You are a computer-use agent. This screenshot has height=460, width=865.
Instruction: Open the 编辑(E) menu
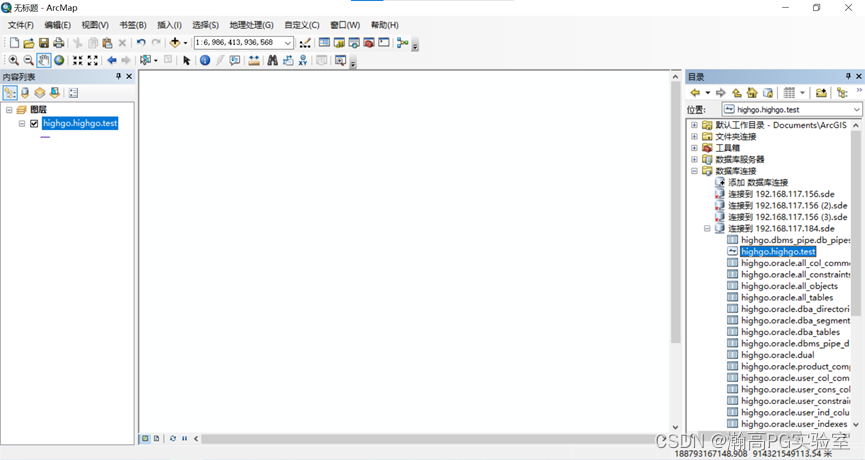pyautogui.click(x=57, y=25)
